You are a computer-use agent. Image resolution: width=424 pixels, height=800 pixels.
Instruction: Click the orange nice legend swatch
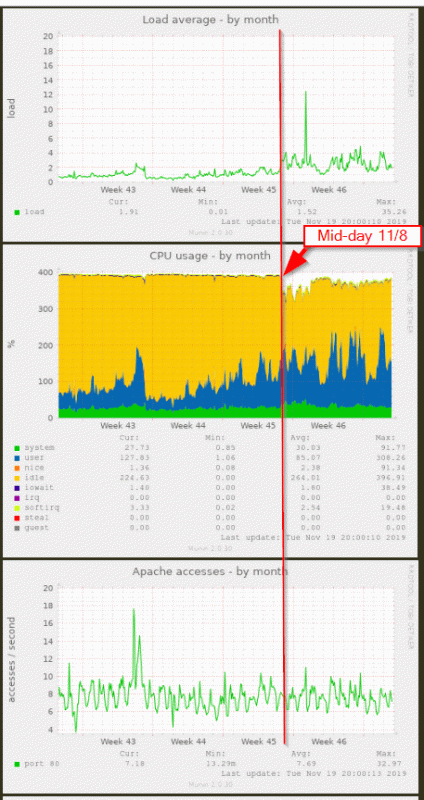[x=17, y=468]
